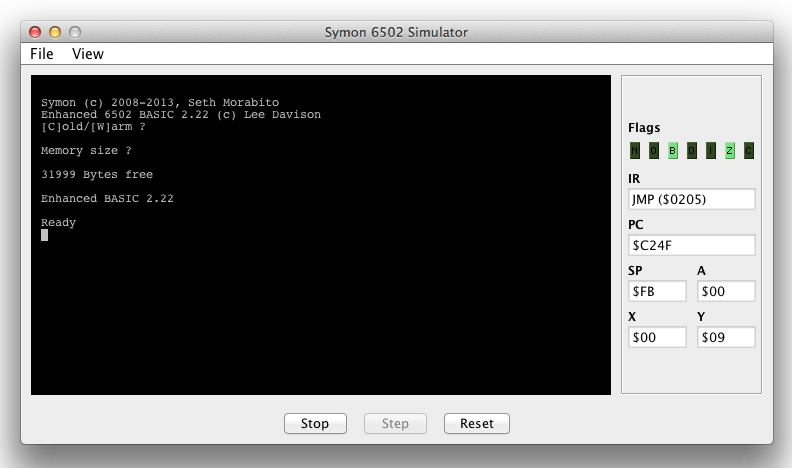The image size is (792, 468).
Task: Click the '31999 Bytes free' line
Action: pyautogui.click(x=97, y=175)
